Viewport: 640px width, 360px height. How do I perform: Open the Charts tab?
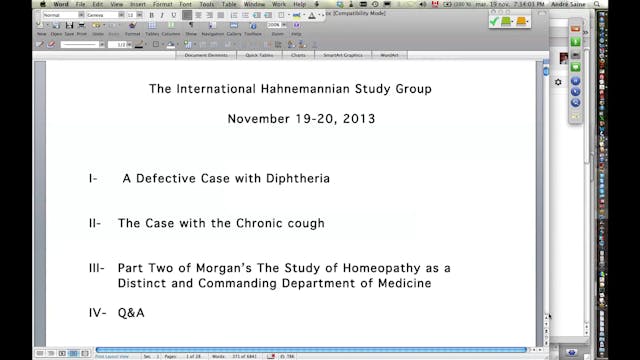(298, 55)
